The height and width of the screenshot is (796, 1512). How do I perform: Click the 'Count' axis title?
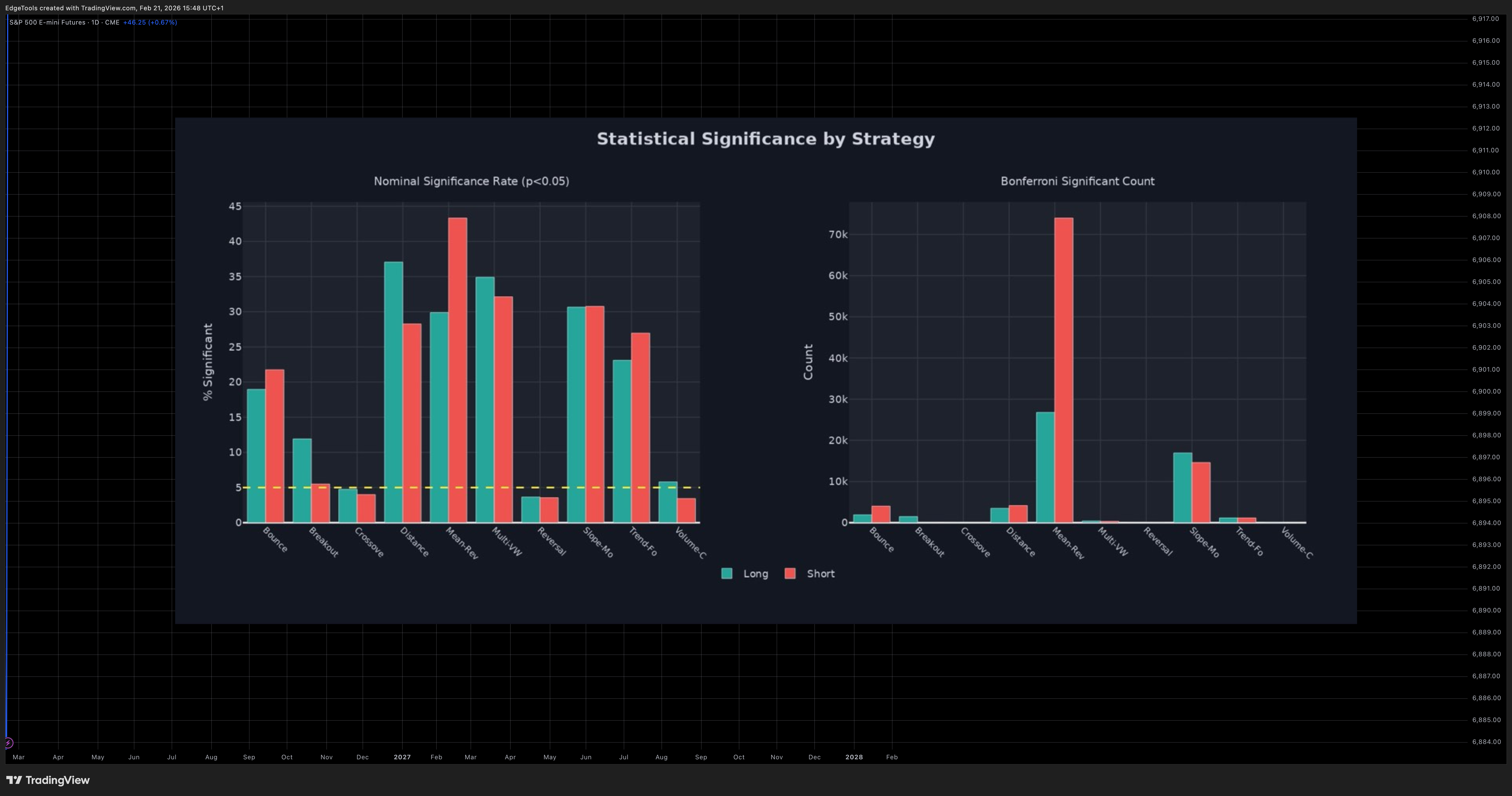coord(808,362)
